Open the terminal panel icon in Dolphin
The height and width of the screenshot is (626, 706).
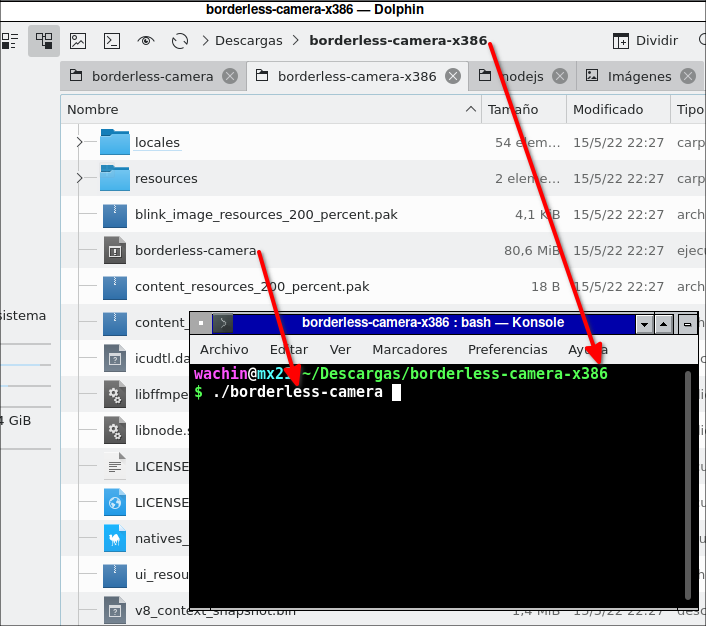[112, 41]
